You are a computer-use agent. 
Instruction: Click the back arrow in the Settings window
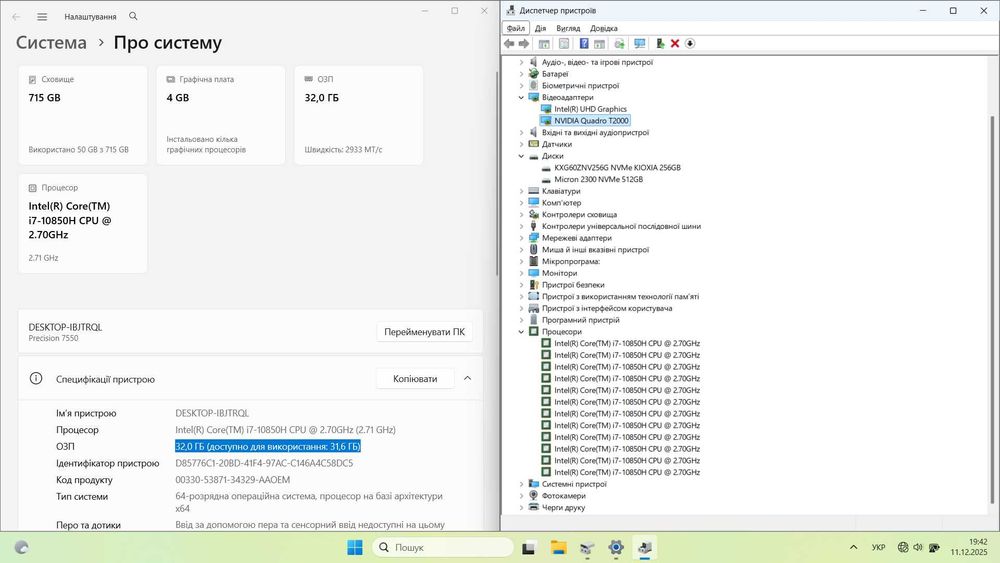[x=16, y=17]
